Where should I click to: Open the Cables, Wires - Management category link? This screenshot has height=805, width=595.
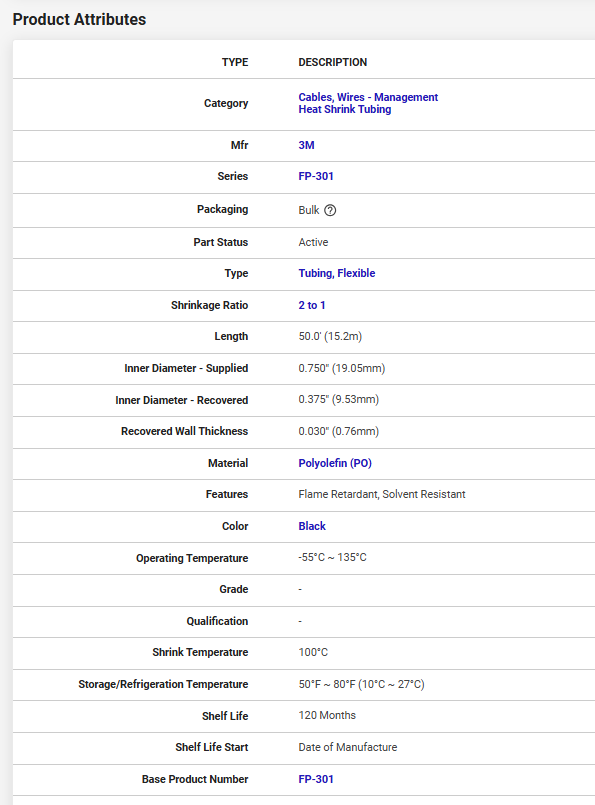[368, 97]
